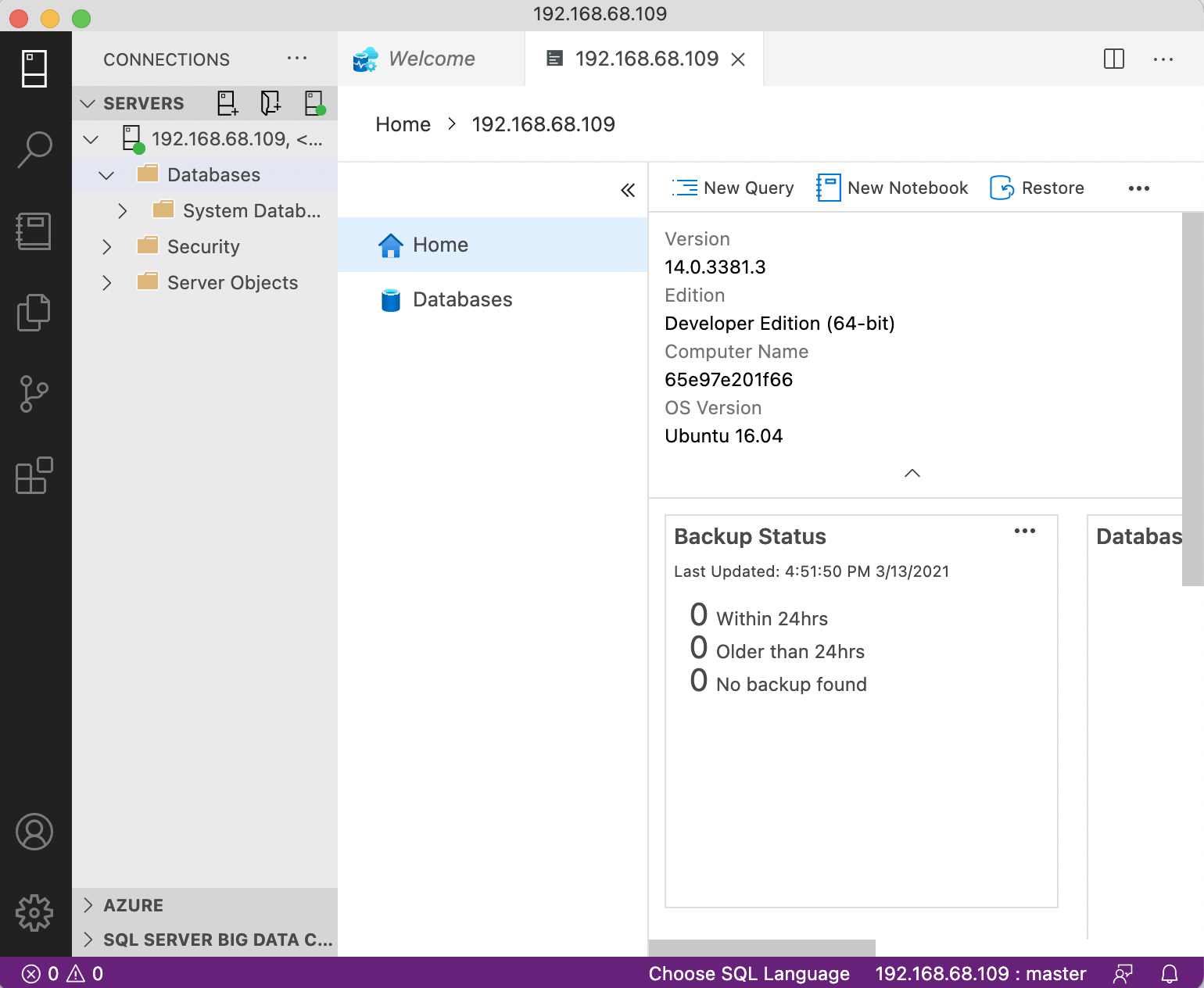Collapse the SERVERS section
This screenshot has height=988, width=1204.
coord(88,103)
